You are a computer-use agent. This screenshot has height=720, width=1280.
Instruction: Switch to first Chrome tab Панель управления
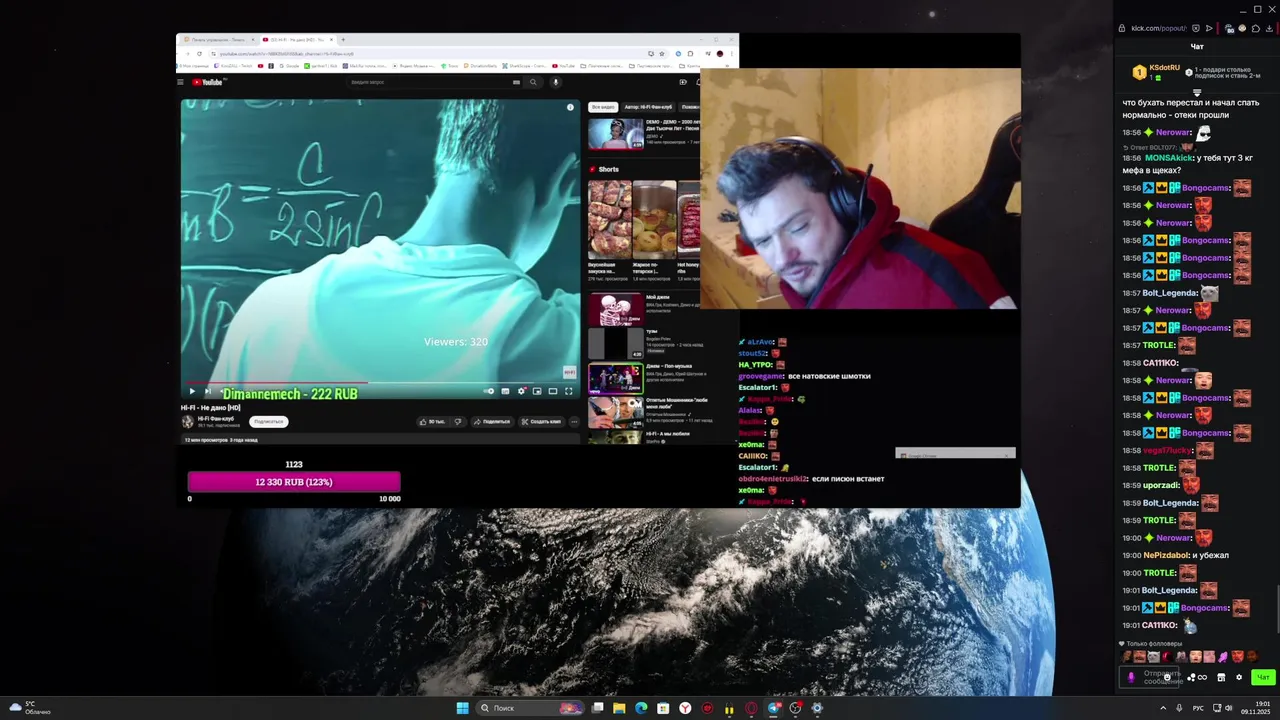[217, 40]
